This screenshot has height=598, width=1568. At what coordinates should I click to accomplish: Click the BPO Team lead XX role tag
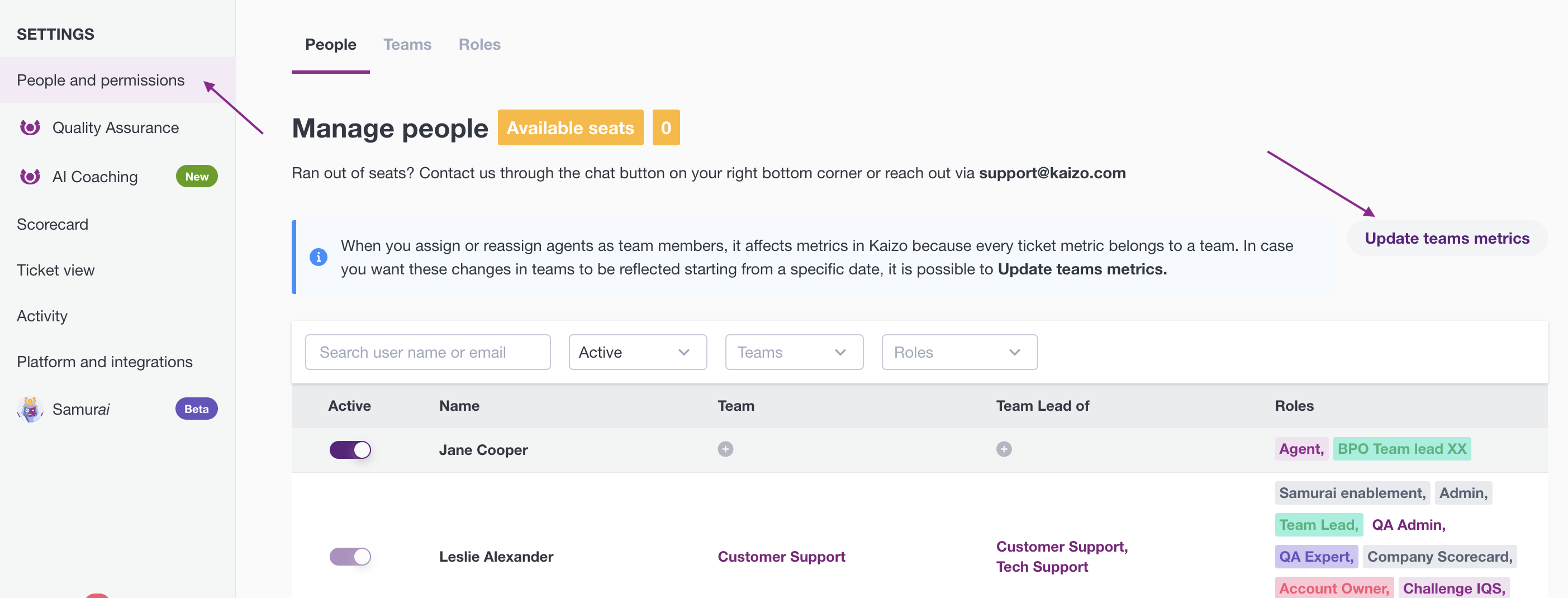[x=1402, y=449]
